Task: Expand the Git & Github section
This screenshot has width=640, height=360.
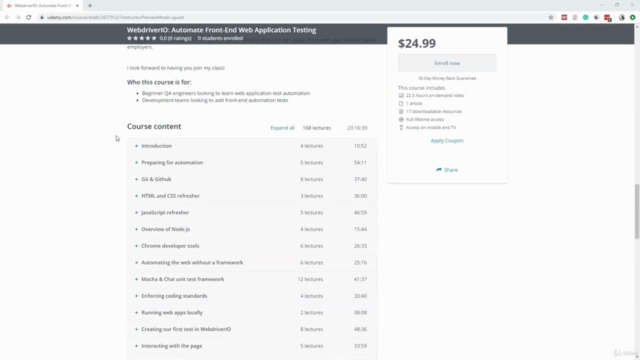Action: tap(252, 179)
